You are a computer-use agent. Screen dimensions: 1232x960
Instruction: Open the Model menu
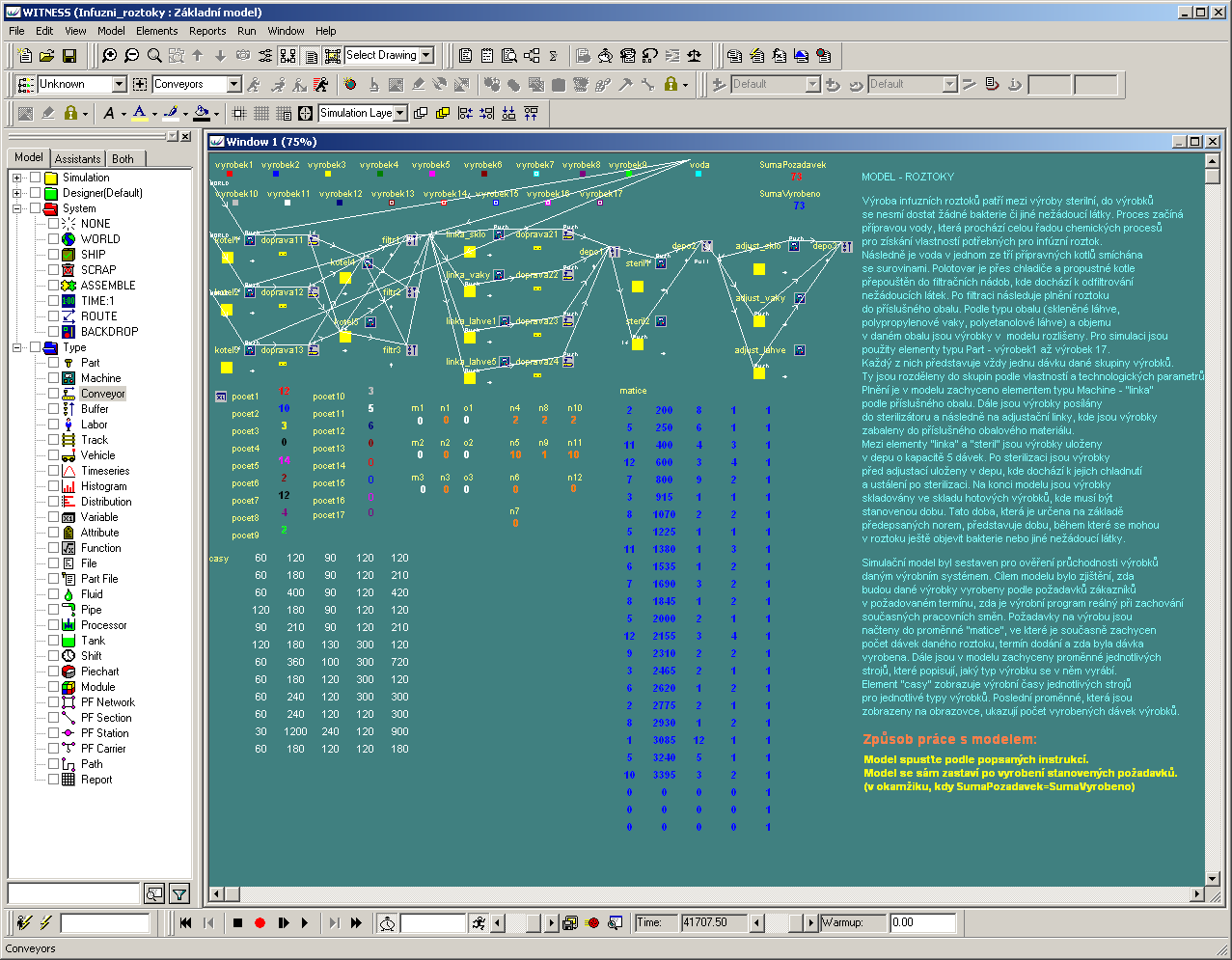click(111, 31)
